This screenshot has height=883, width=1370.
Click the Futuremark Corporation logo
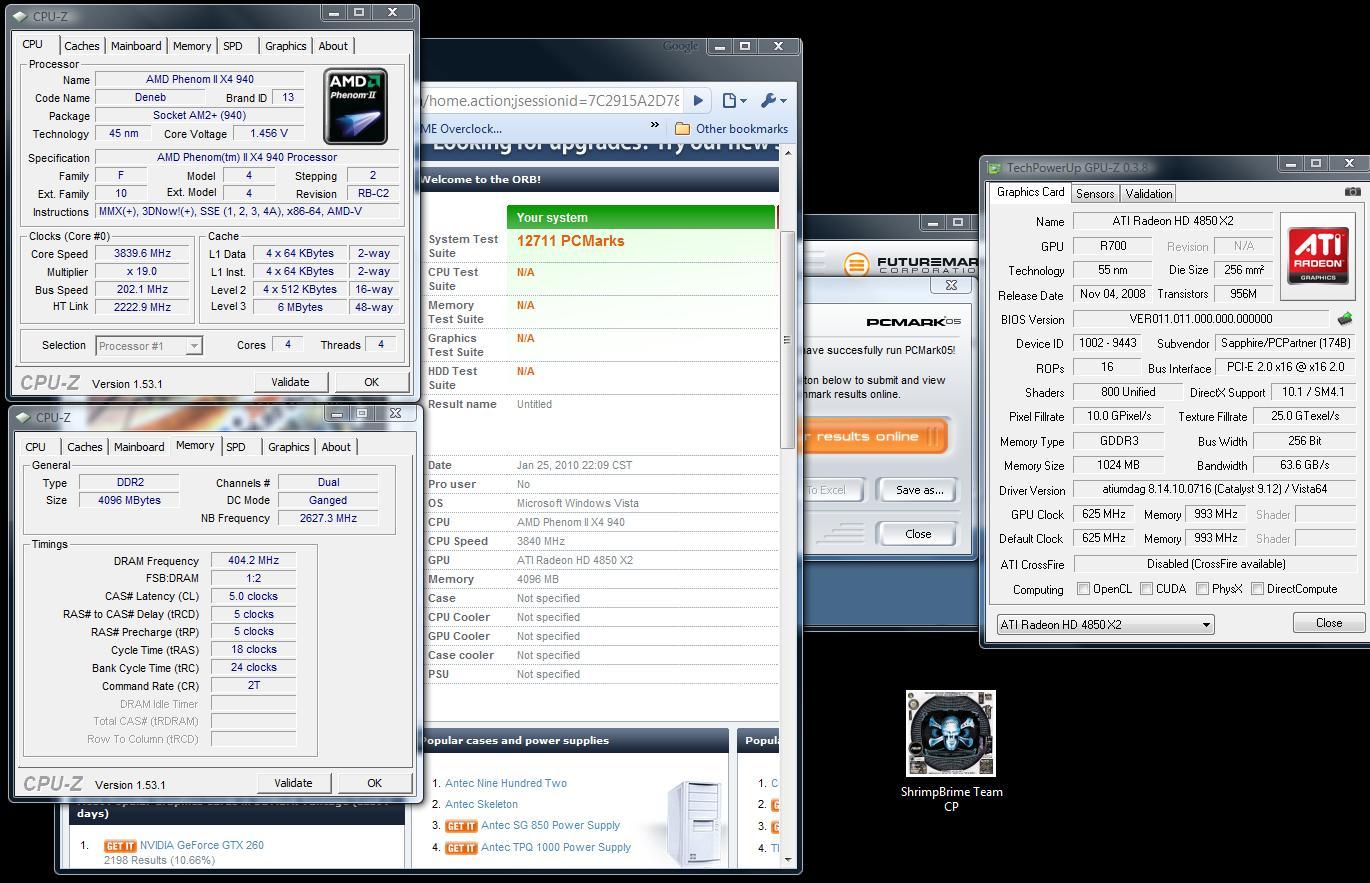click(909, 264)
